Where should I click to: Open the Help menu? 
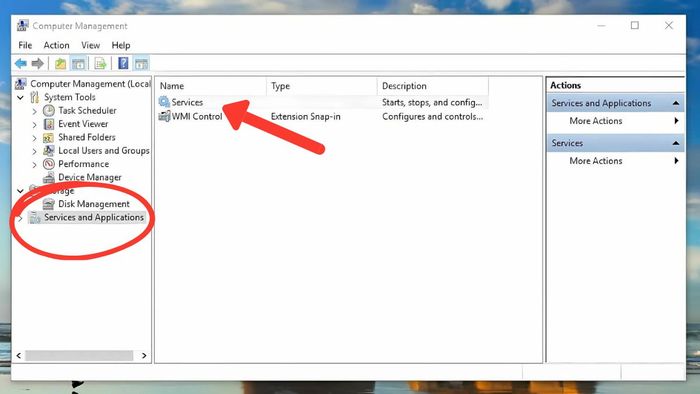121,45
